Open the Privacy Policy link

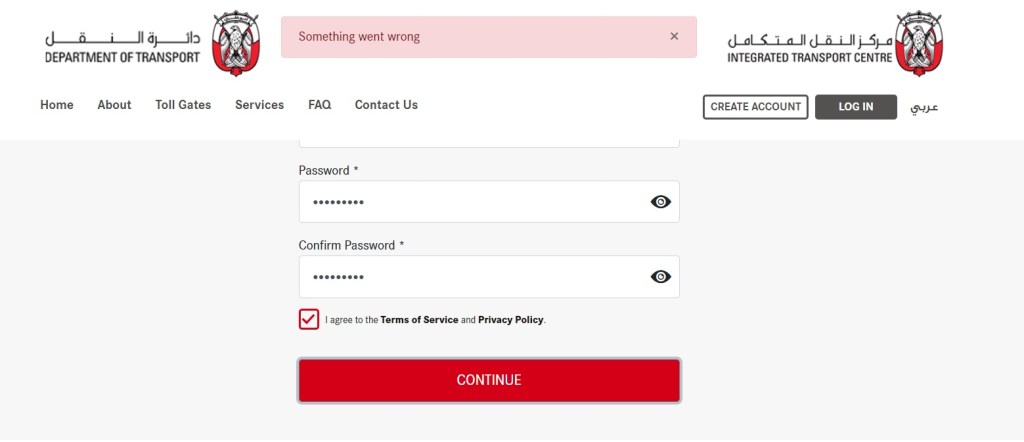510,320
